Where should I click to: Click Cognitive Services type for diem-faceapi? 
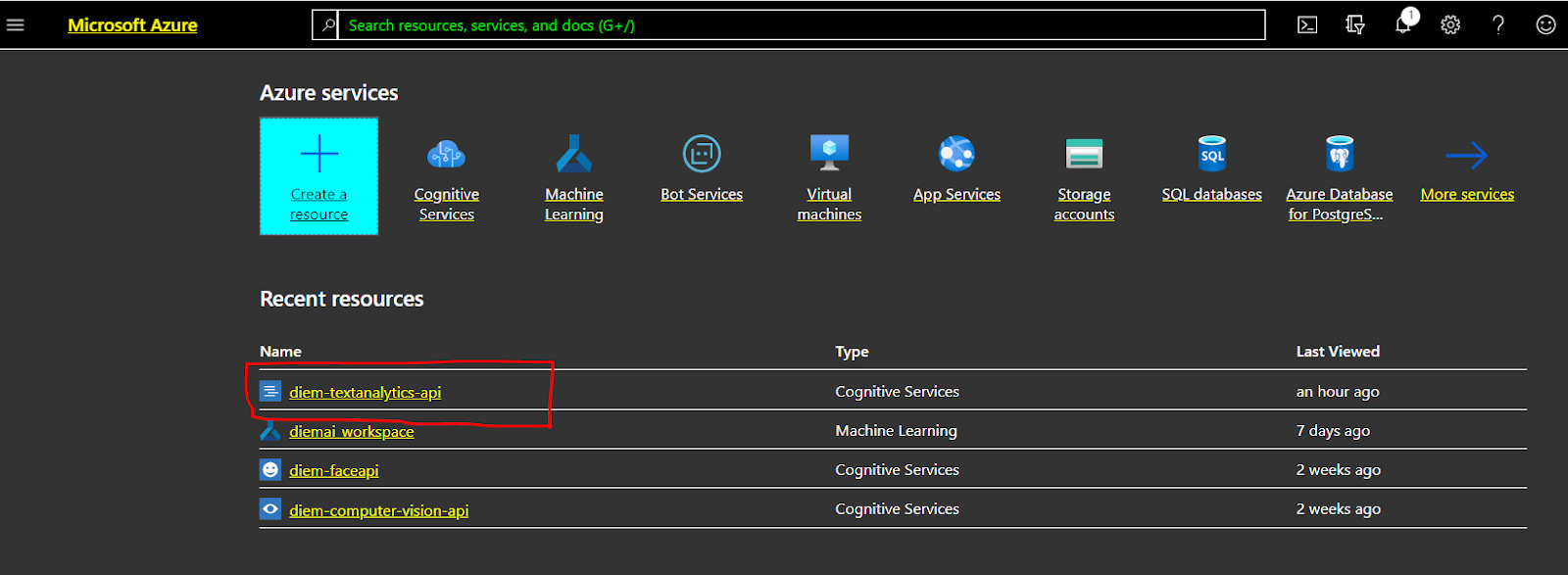tap(897, 469)
